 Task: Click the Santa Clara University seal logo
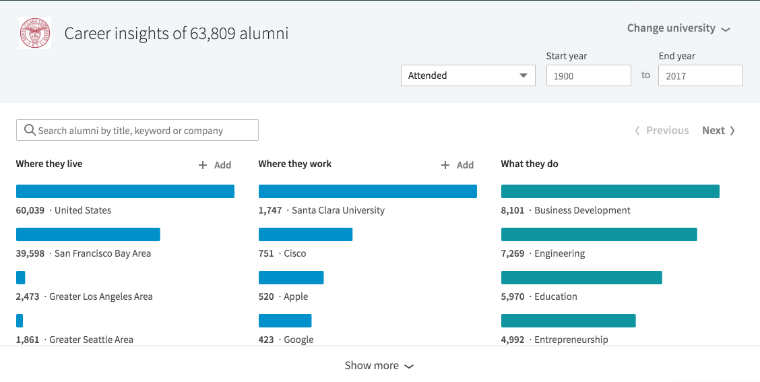coord(35,33)
